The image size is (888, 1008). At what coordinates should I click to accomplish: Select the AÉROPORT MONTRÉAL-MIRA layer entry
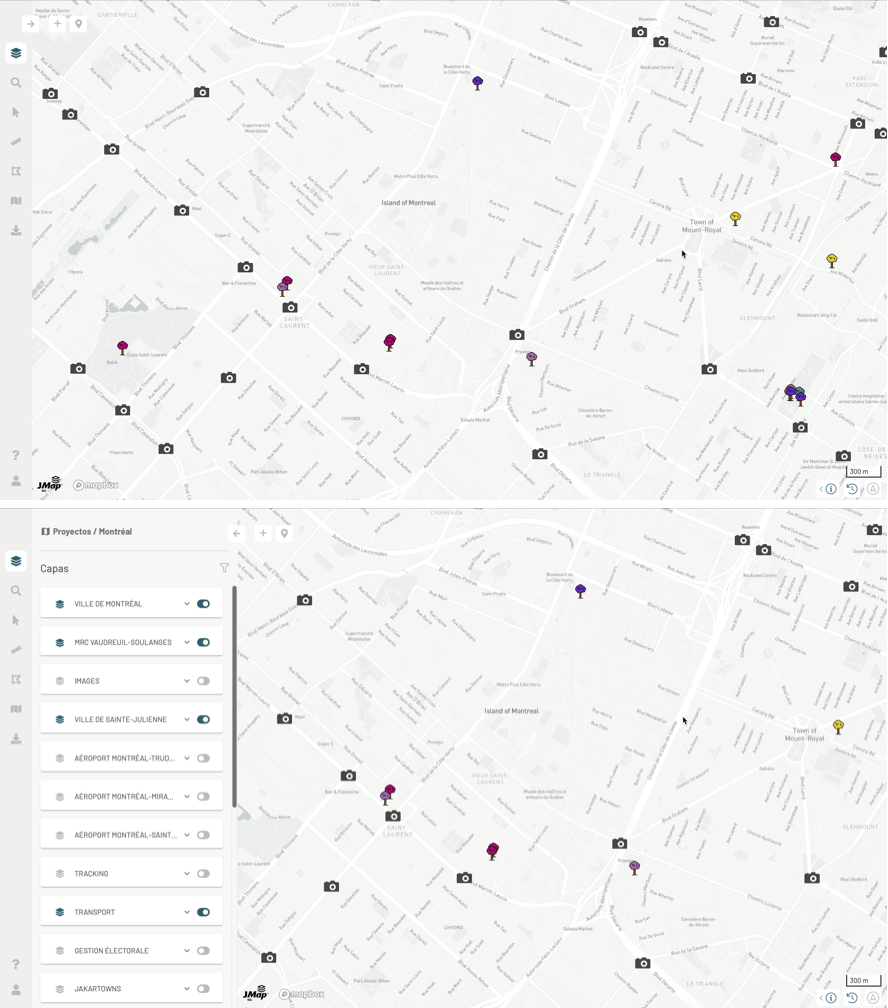[x=124, y=797]
